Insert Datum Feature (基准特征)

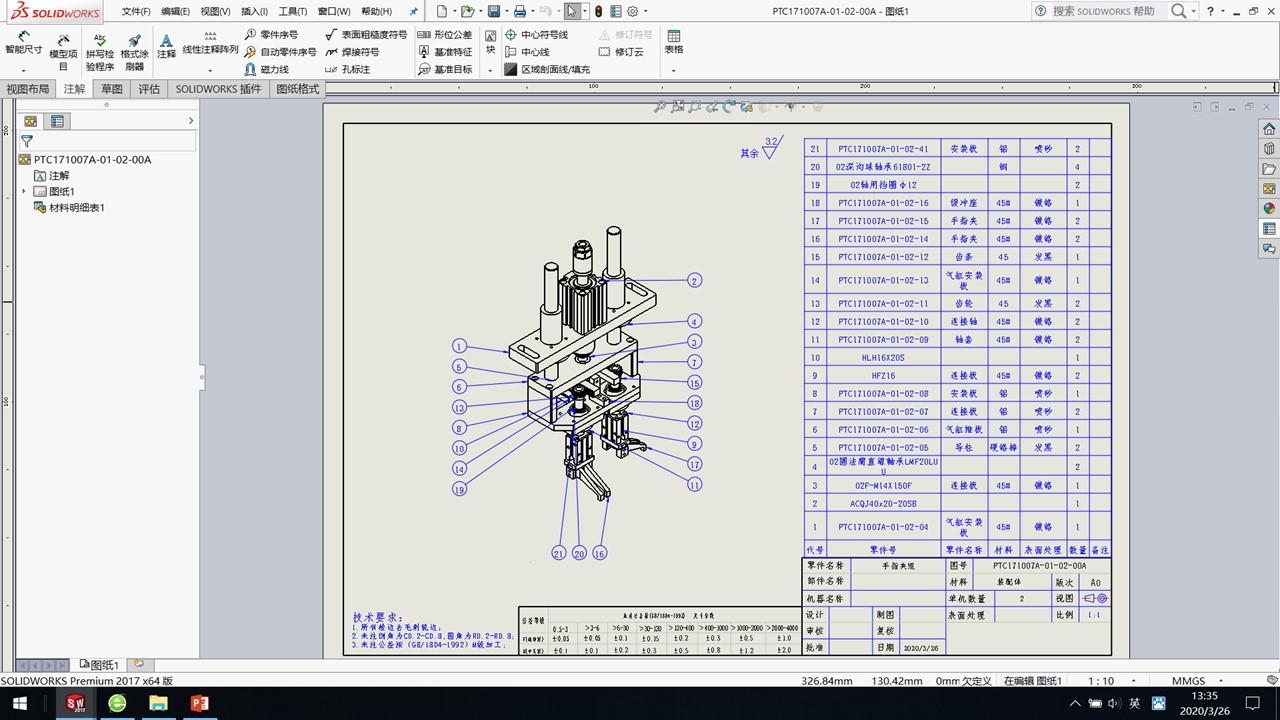pos(444,52)
